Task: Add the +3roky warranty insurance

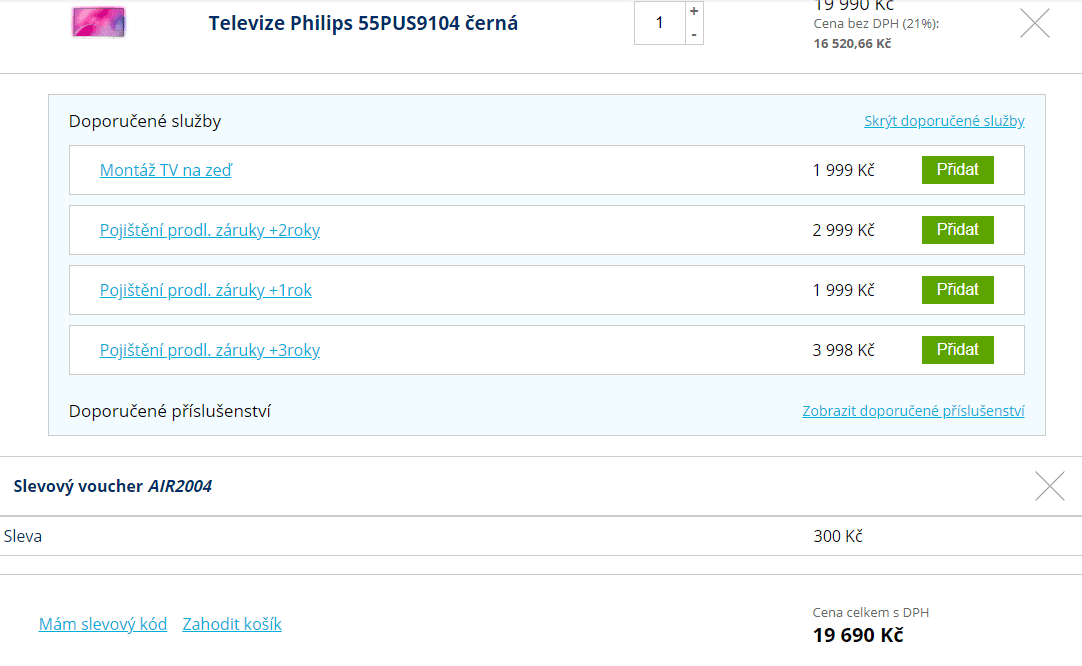Action: coord(957,350)
